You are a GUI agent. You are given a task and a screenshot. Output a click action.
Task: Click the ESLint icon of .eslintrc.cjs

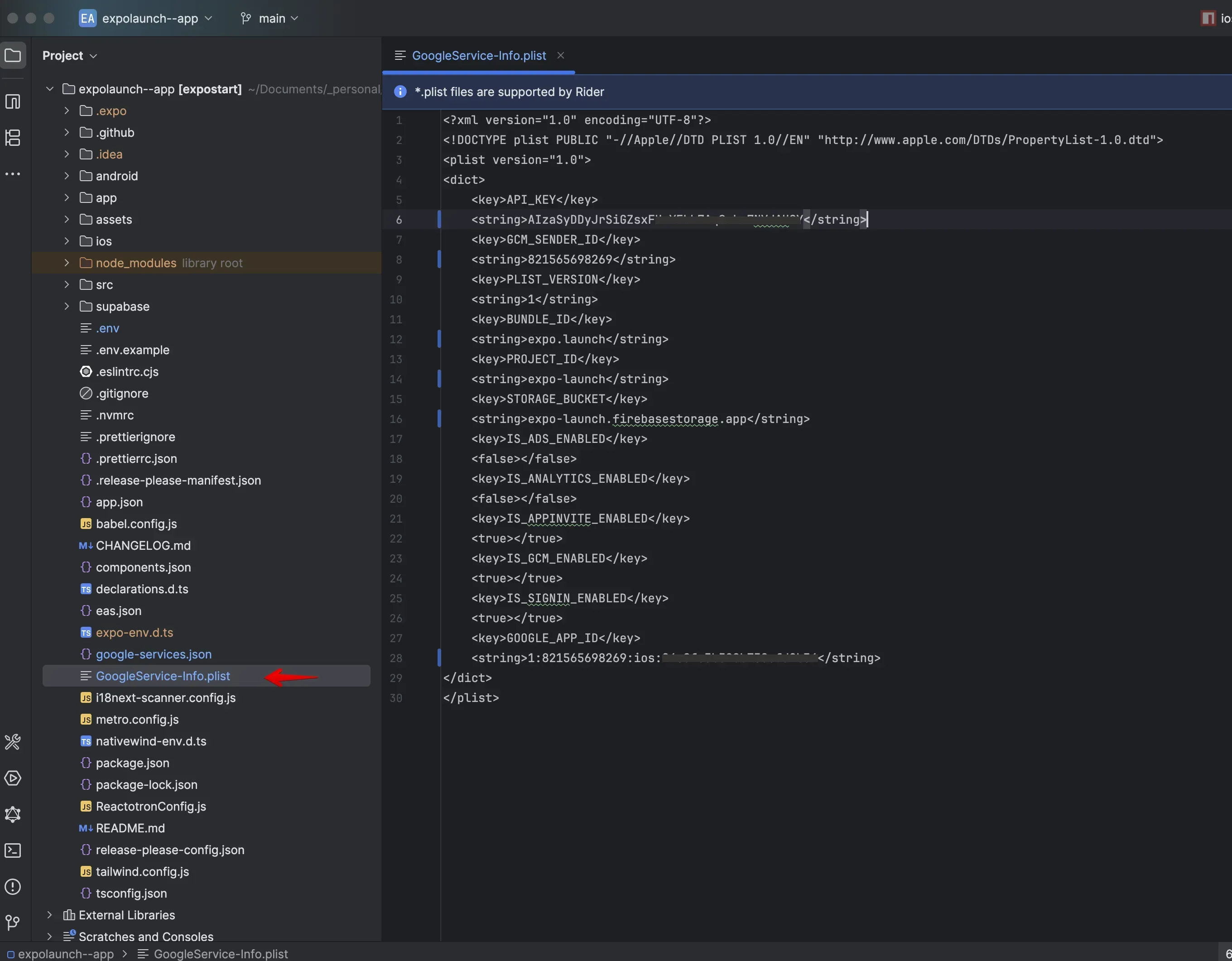(86, 372)
